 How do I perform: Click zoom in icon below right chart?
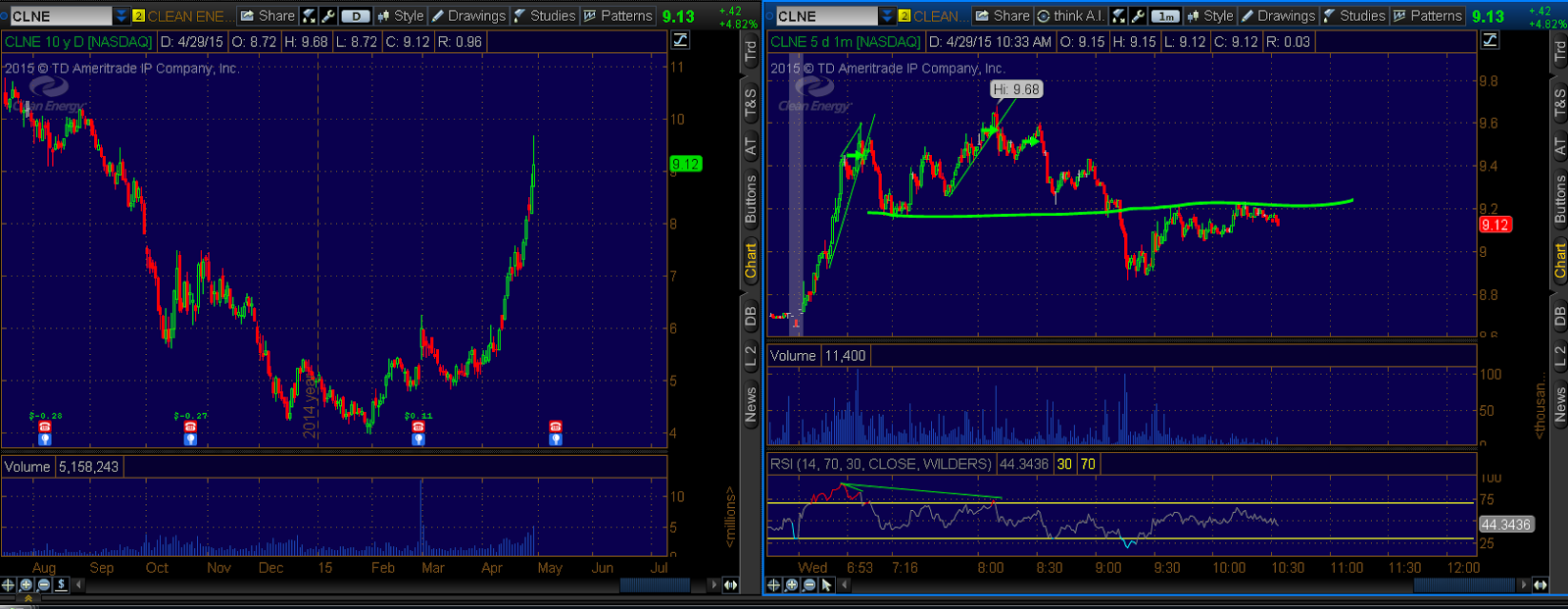point(791,584)
